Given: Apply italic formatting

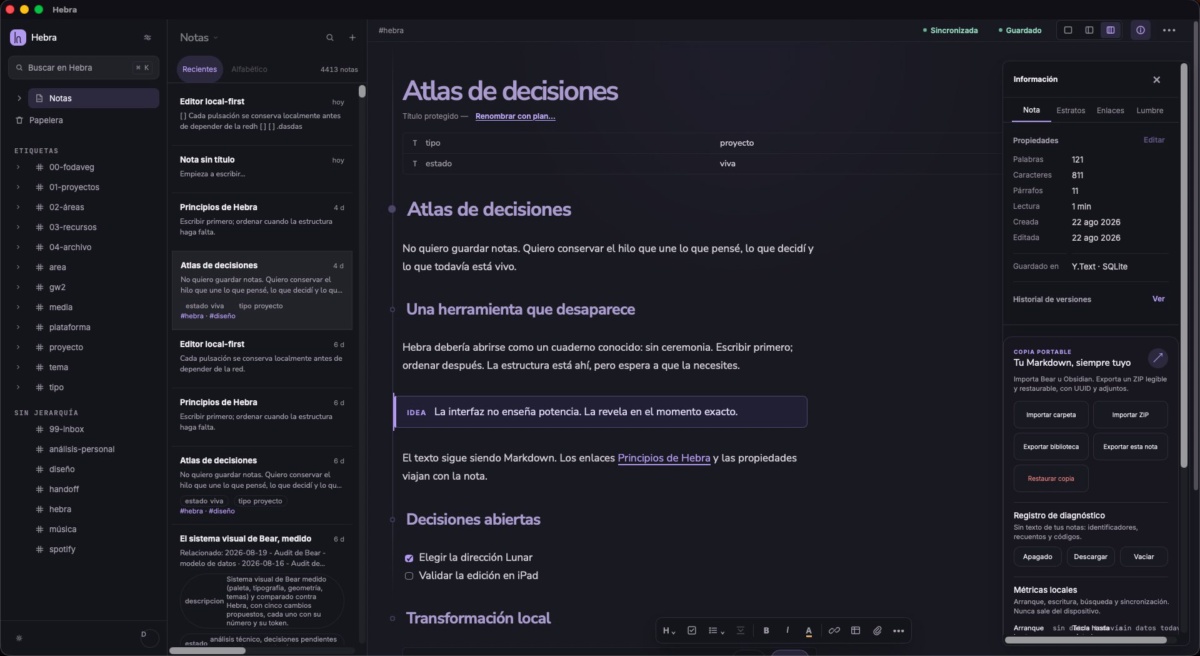Looking at the screenshot, I should tap(787, 630).
